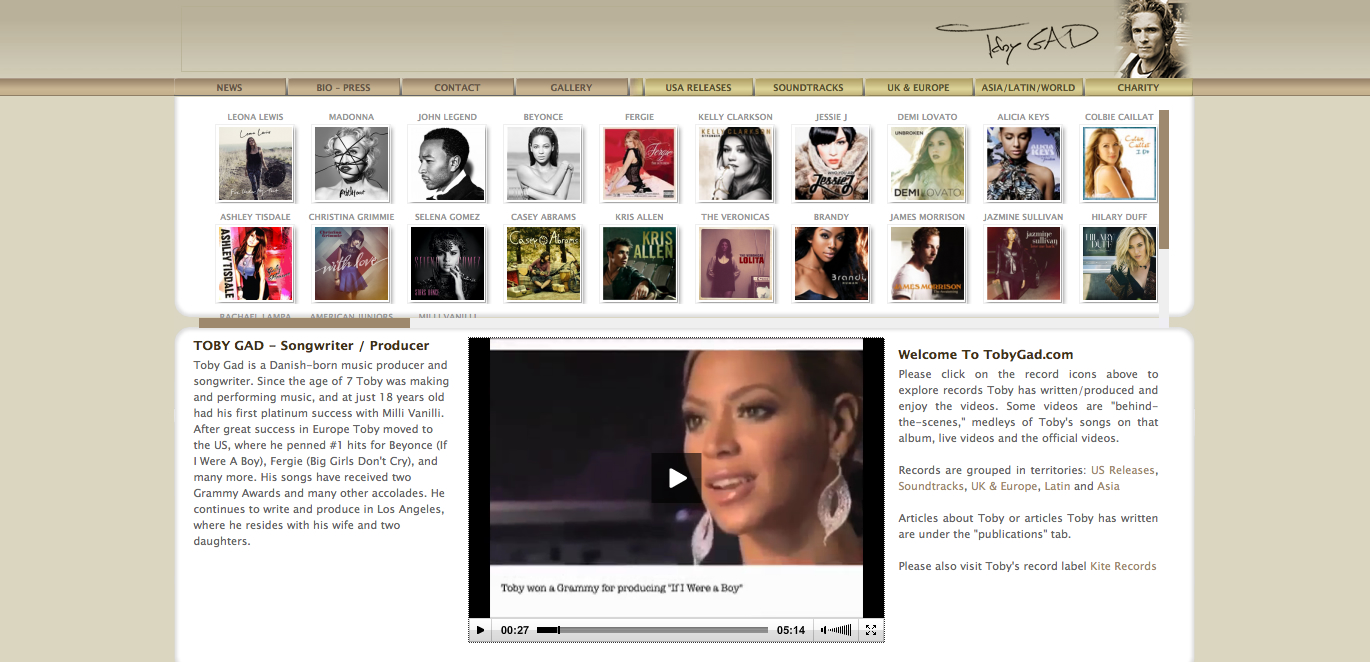Switch to the Soundtracks tab
Image resolution: width=1370 pixels, height=662 pixels.
(x=809, y=87)
